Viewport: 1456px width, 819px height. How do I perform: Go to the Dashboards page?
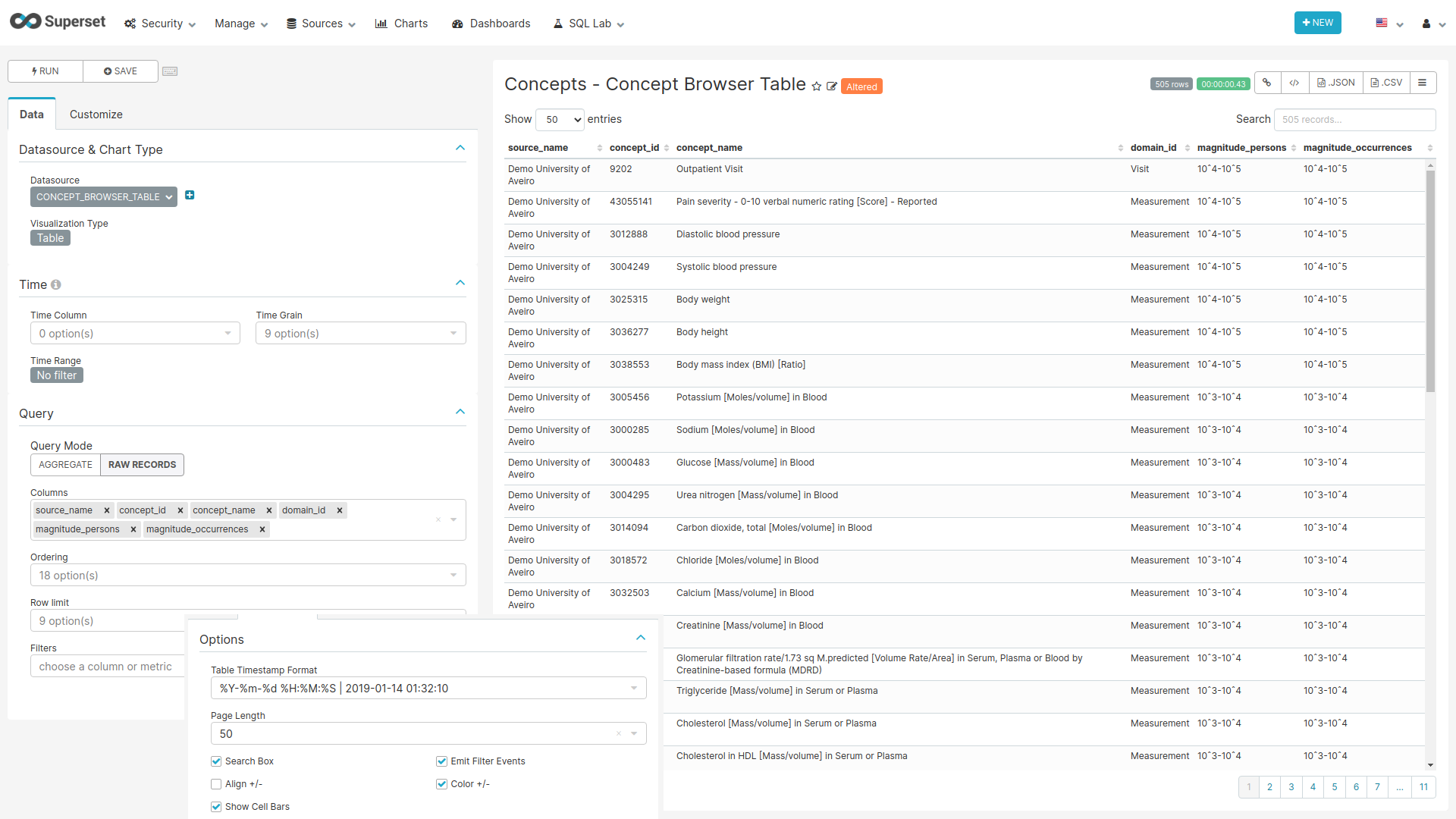click(491, 24)
